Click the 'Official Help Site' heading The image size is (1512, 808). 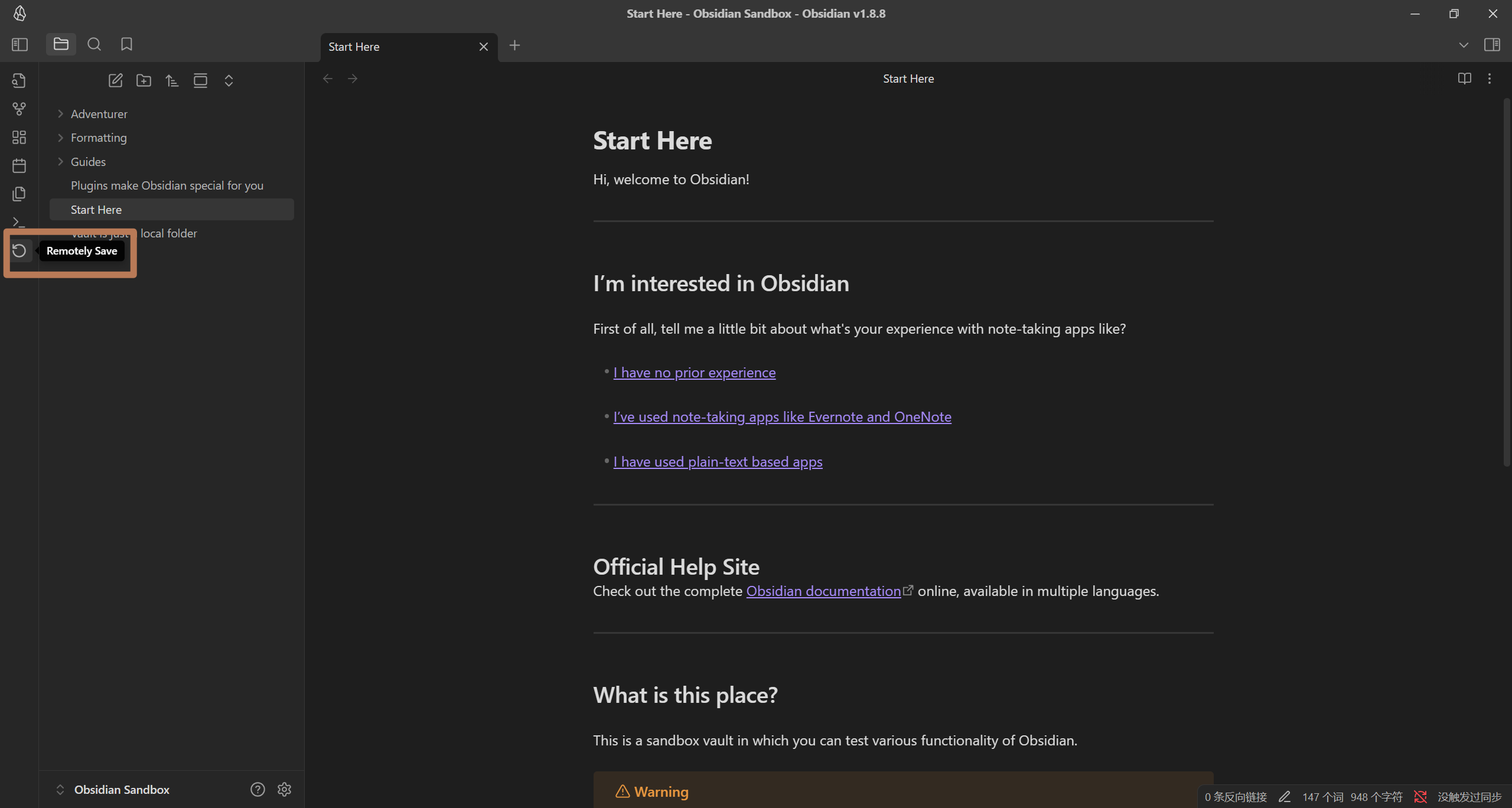click(676, 567)
